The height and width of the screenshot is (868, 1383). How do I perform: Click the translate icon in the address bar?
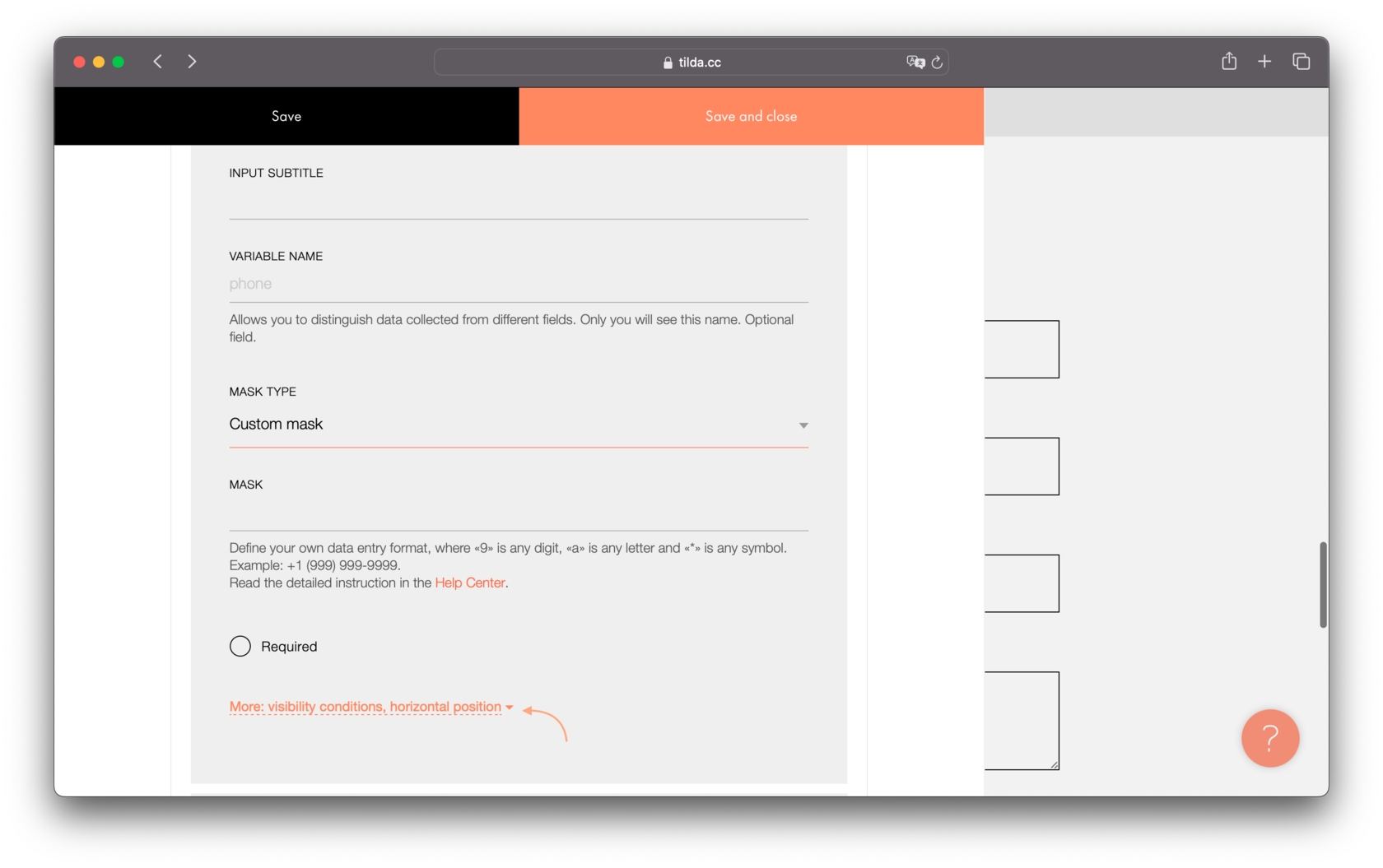(915, 62)
